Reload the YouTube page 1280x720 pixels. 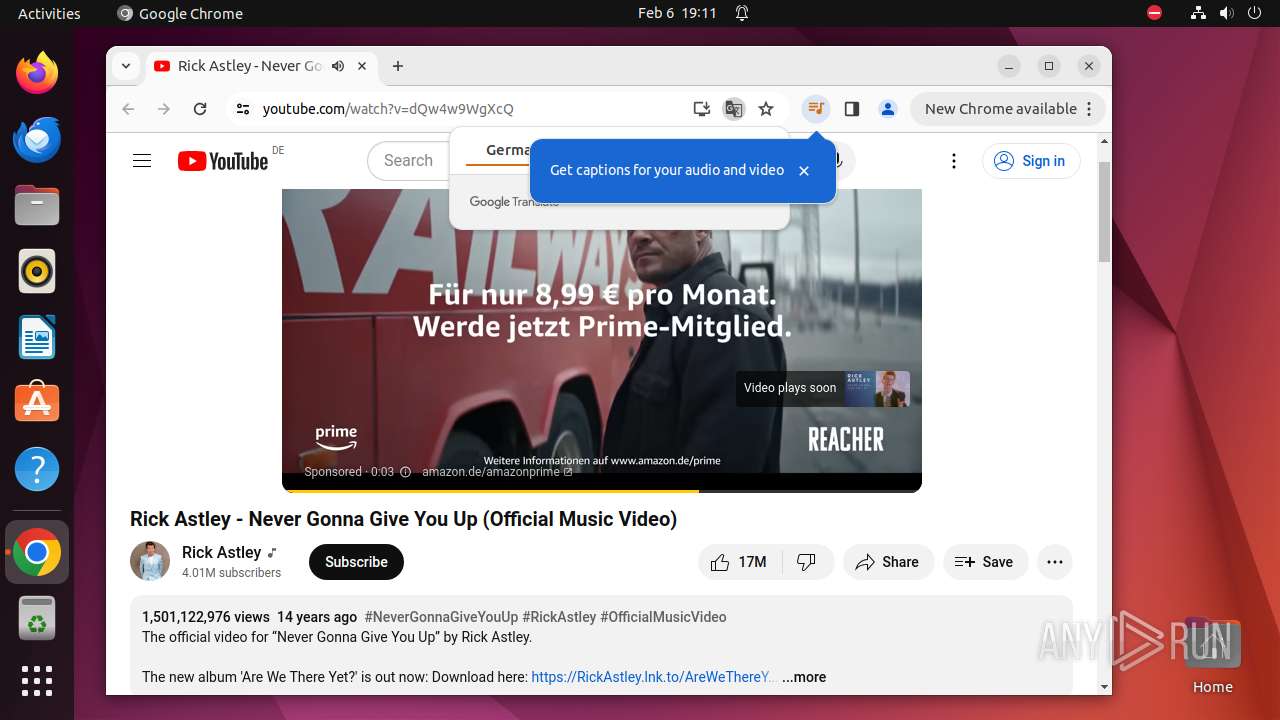pos(200,109)
